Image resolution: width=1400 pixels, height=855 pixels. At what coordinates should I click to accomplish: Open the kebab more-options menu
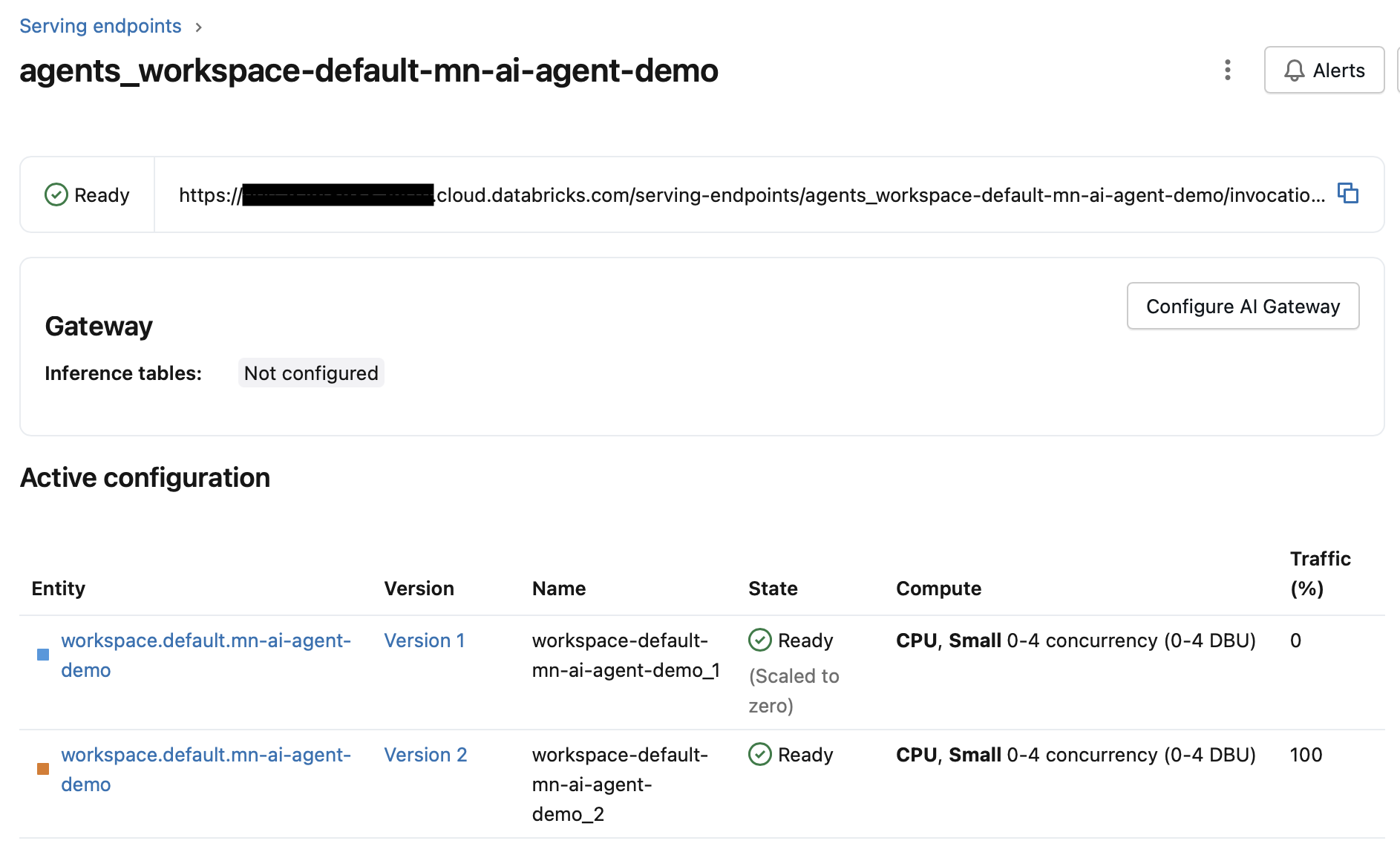[x=1228, y=70]
